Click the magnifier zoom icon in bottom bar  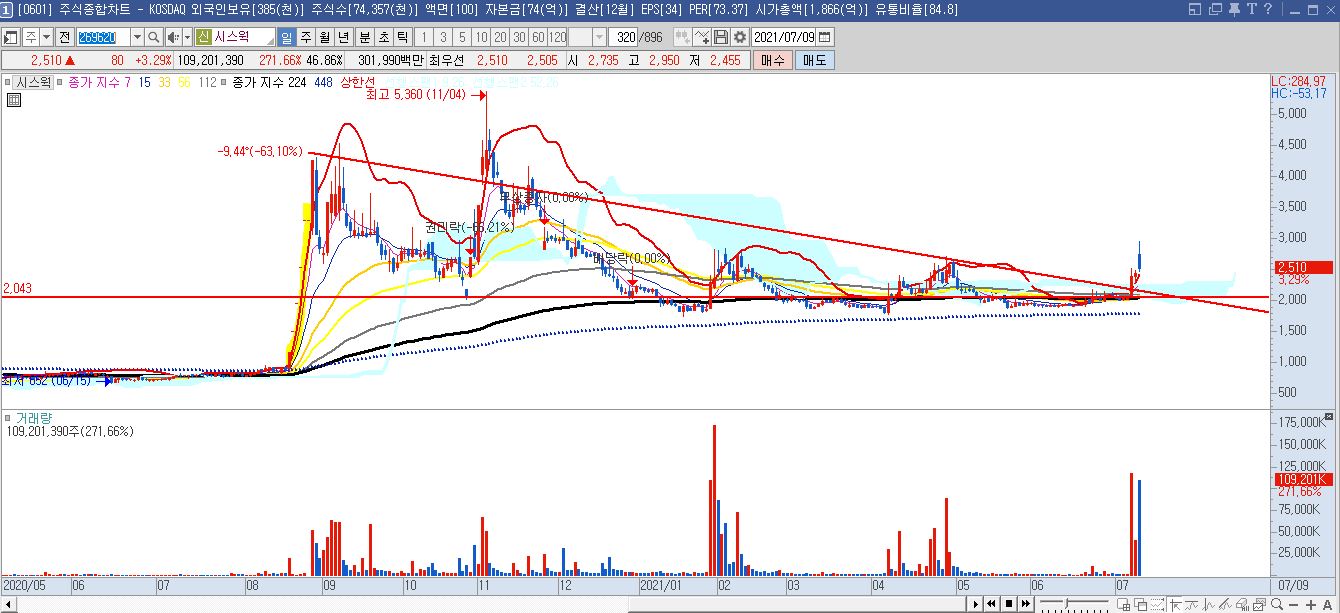pos(1276,604)
